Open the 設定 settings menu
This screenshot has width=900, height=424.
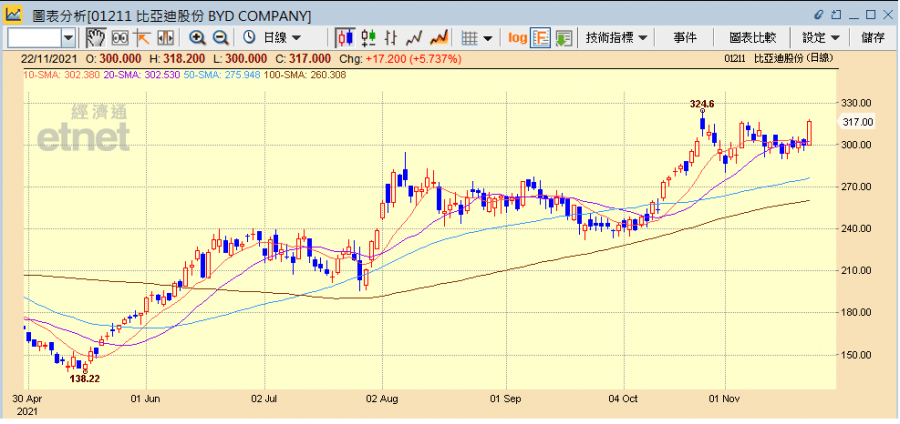[x=820, y=37]
